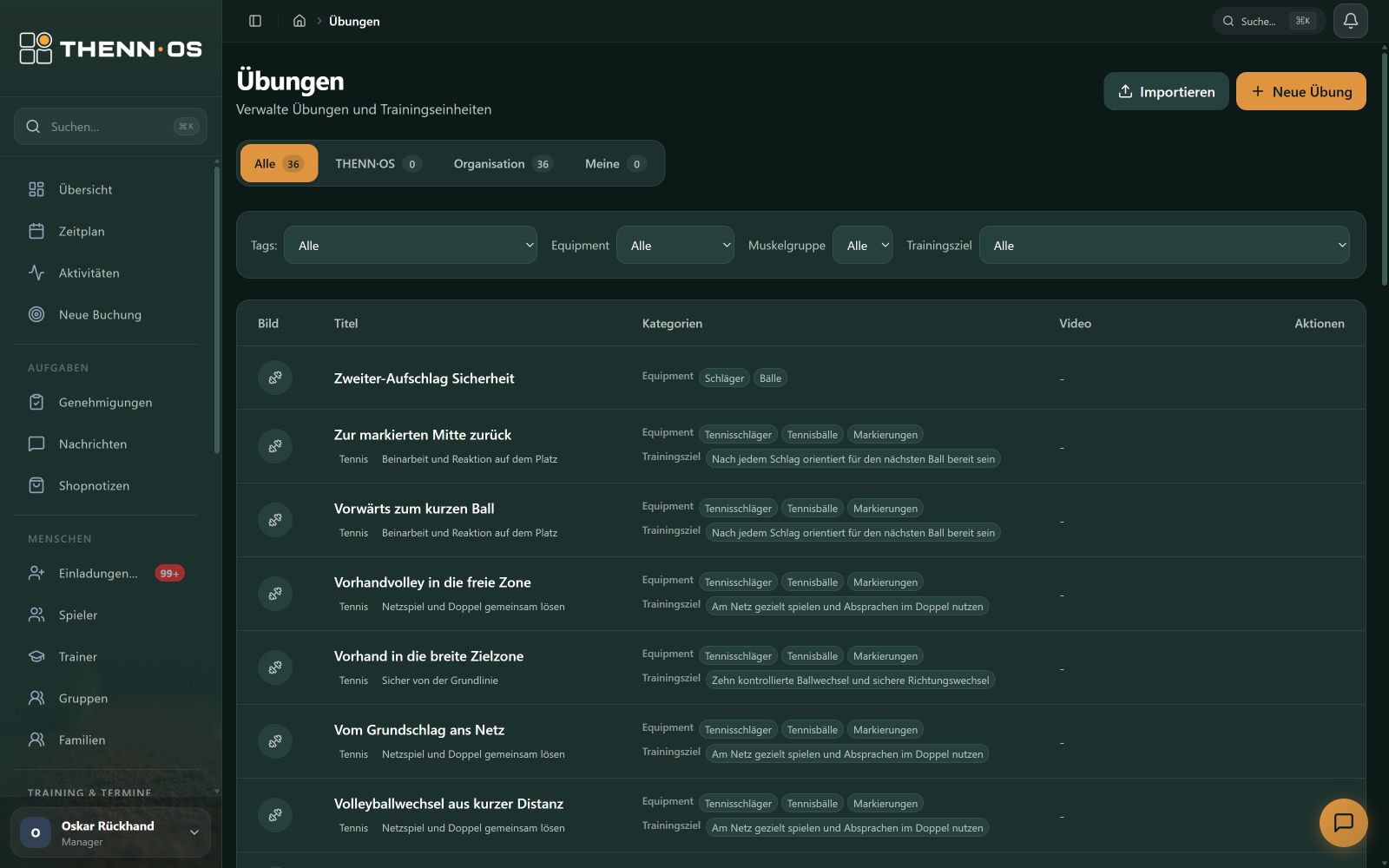Click the Importieren button
Viewport: 1389px width, 868px height.
pyautogui.click(x=1166, y=91)
